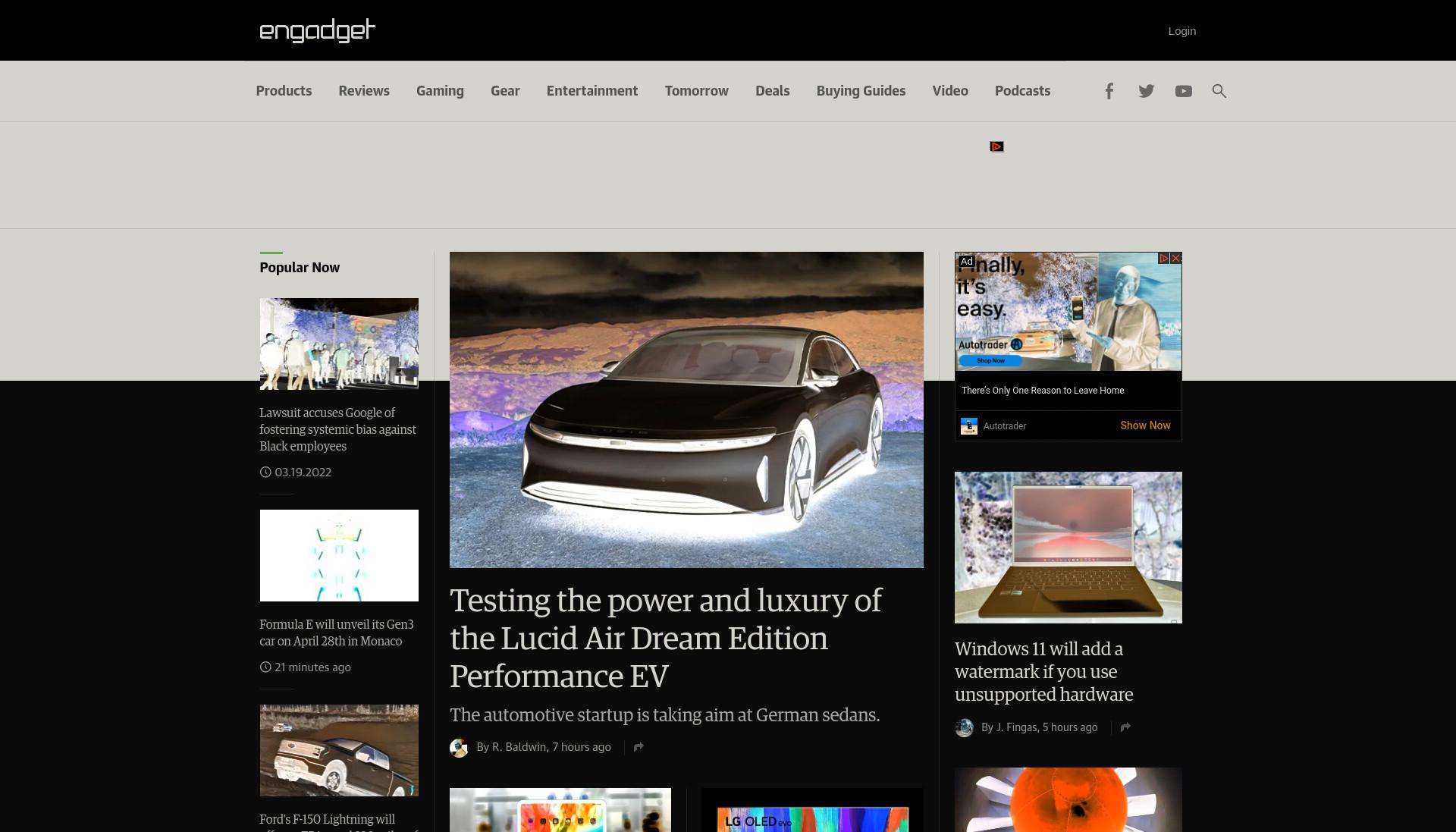The image size is (1456, 832).
Task: Click the Lucid Air car hero image
Action: 686,410
